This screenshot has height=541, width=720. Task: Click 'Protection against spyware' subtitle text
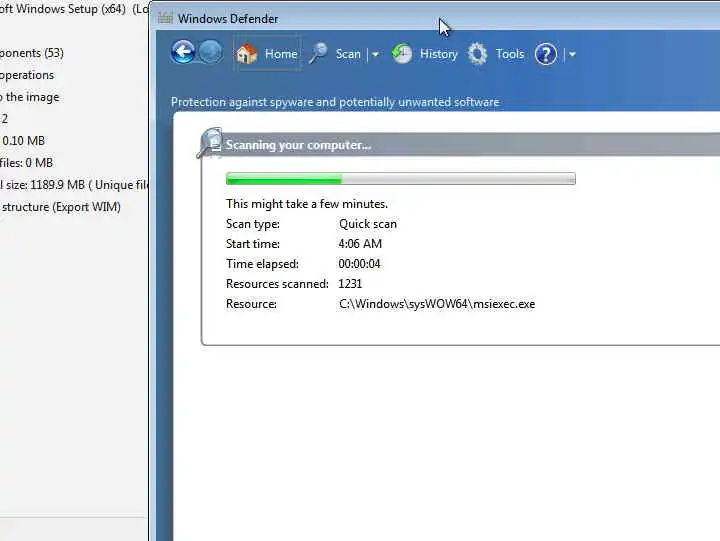335,102
